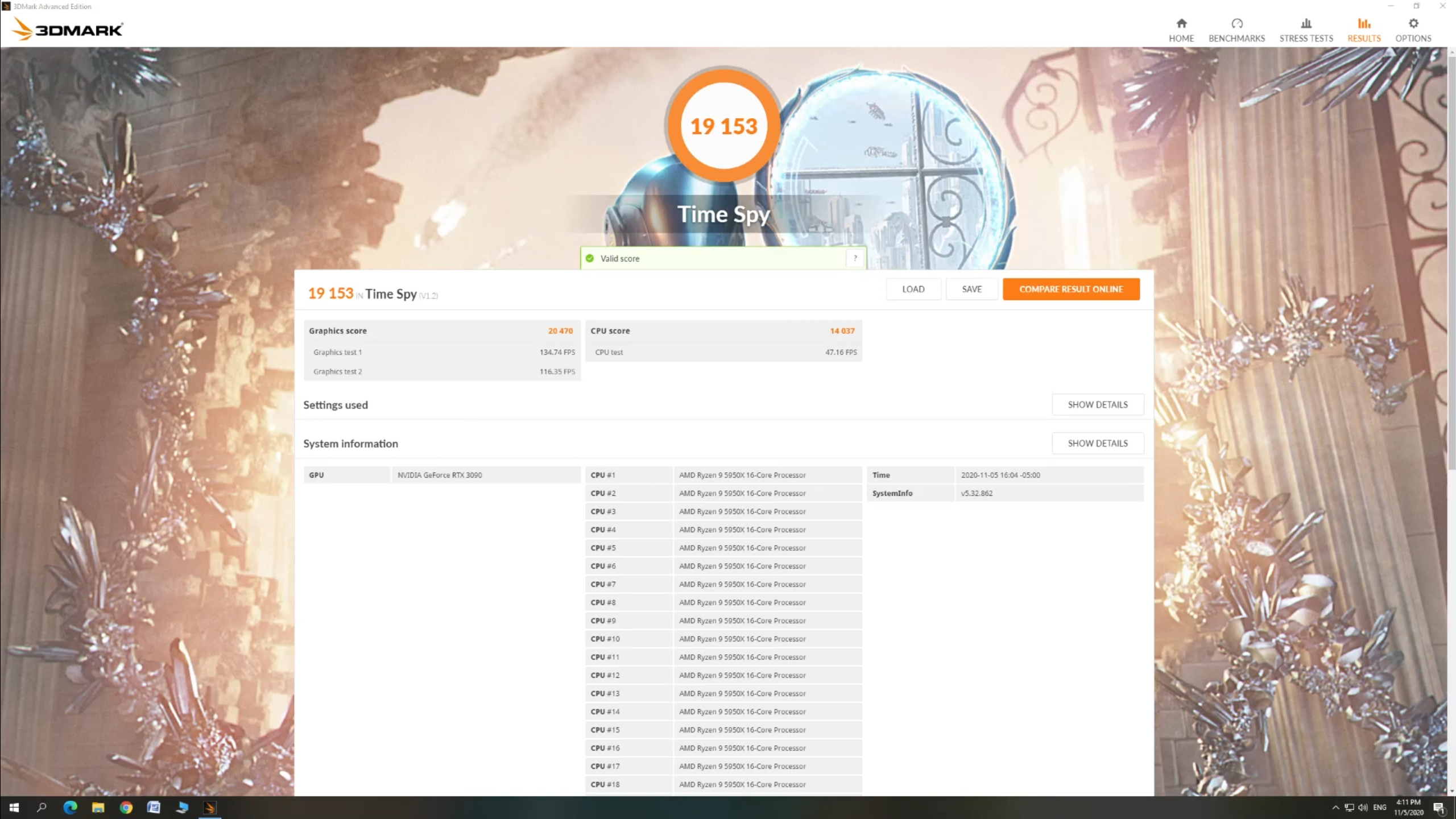This screenshot has width=1456, height=819.
Task: Click SystemInfo version v5.32.862
Action: (1049, 493)
